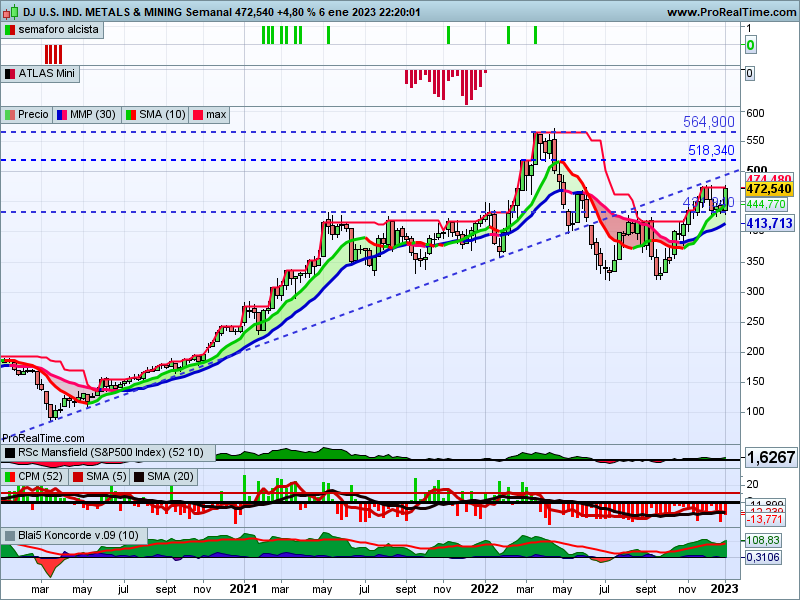Click the red bars in semaforo alcista panel
800x600 pixels.
point(53,55)
